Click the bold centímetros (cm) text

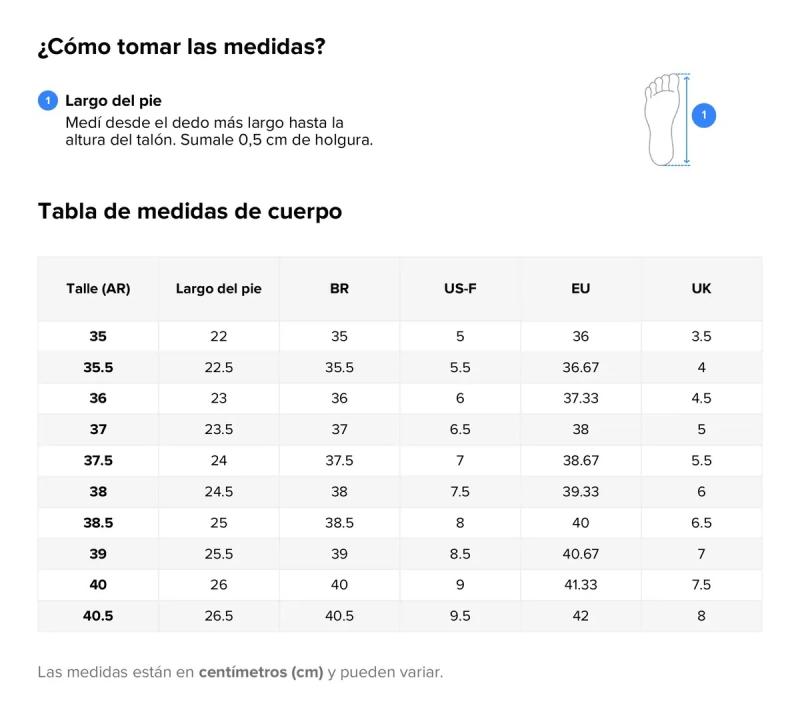pos(261,672)
